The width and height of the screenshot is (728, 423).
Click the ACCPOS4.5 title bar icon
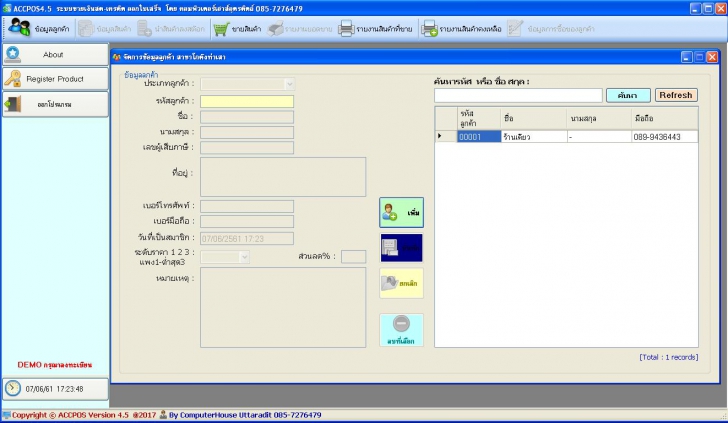[7, 8]
